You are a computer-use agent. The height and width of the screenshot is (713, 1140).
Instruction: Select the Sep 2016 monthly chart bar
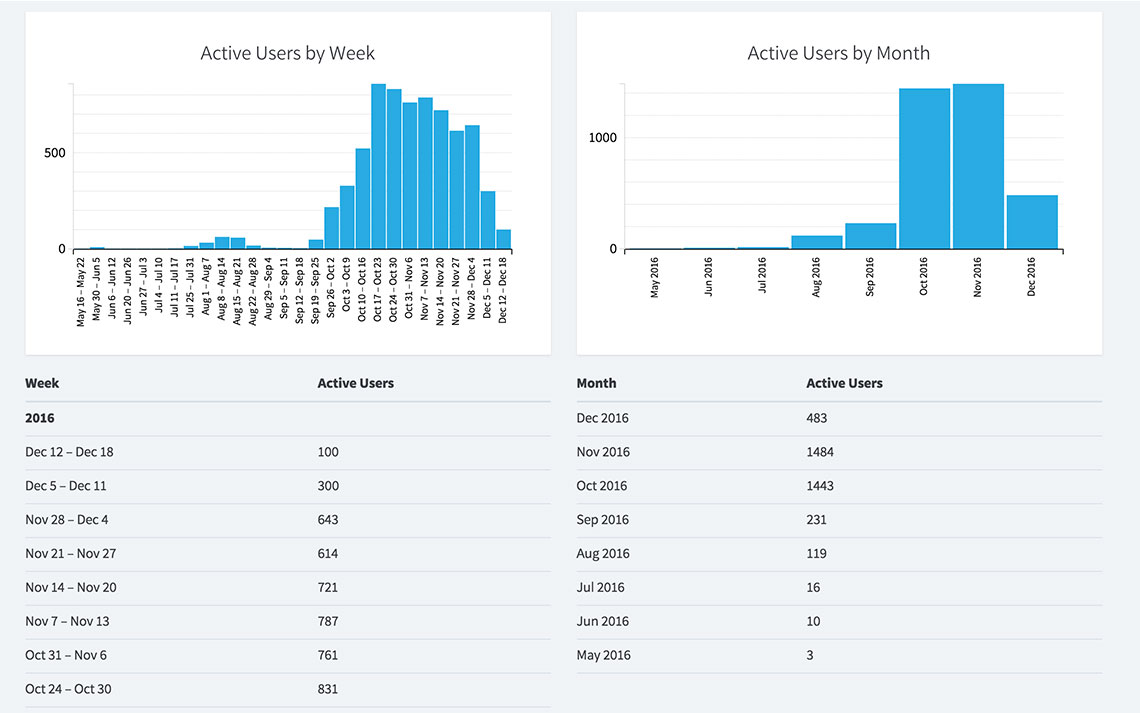click(x=870, y=236)
